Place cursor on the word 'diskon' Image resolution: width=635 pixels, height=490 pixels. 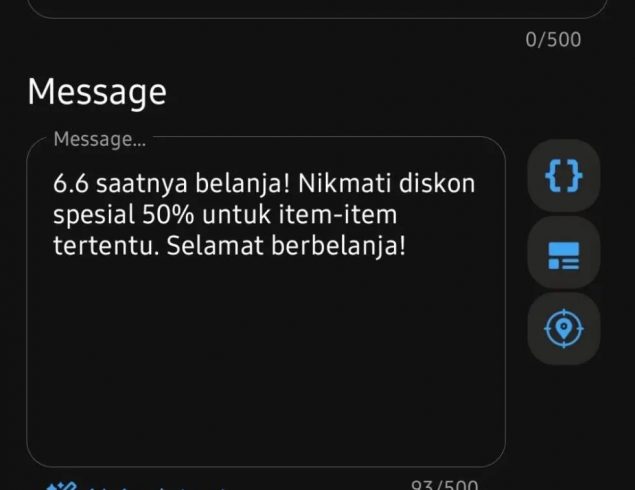pyautogui.click(x=437, y=183)
